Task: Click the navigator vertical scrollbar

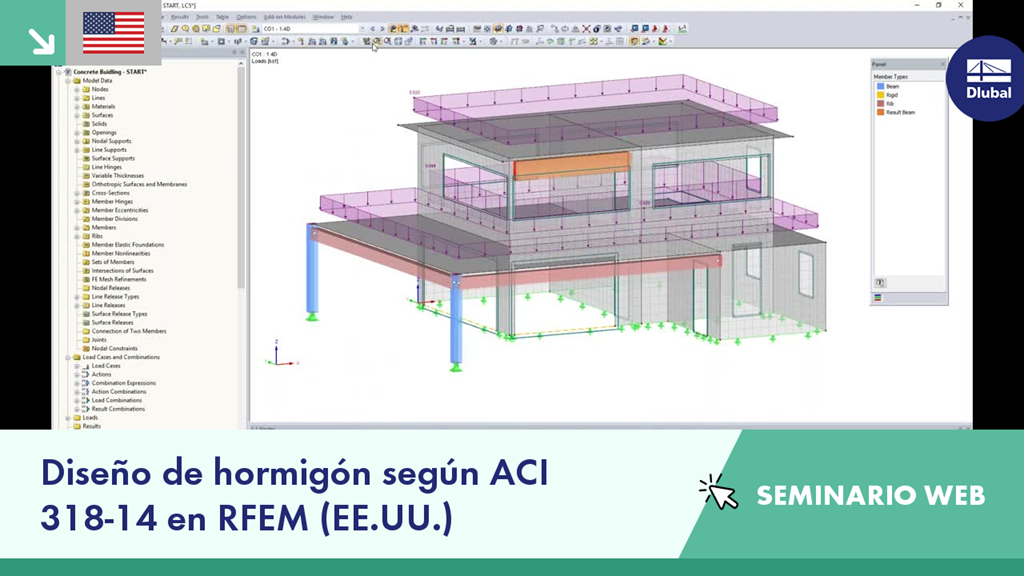Action: [241, 176]
